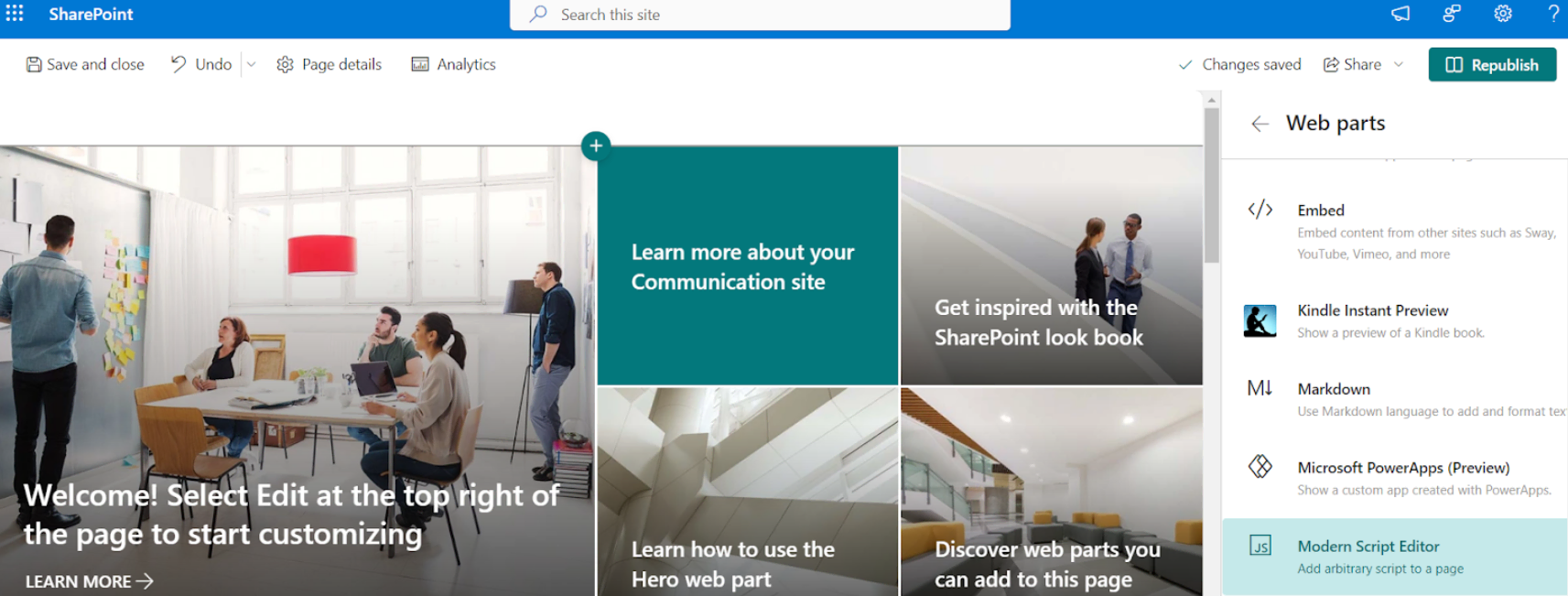Screen dimensions: 1568x596
Task: Click Save and close
Action: [85, 64]
